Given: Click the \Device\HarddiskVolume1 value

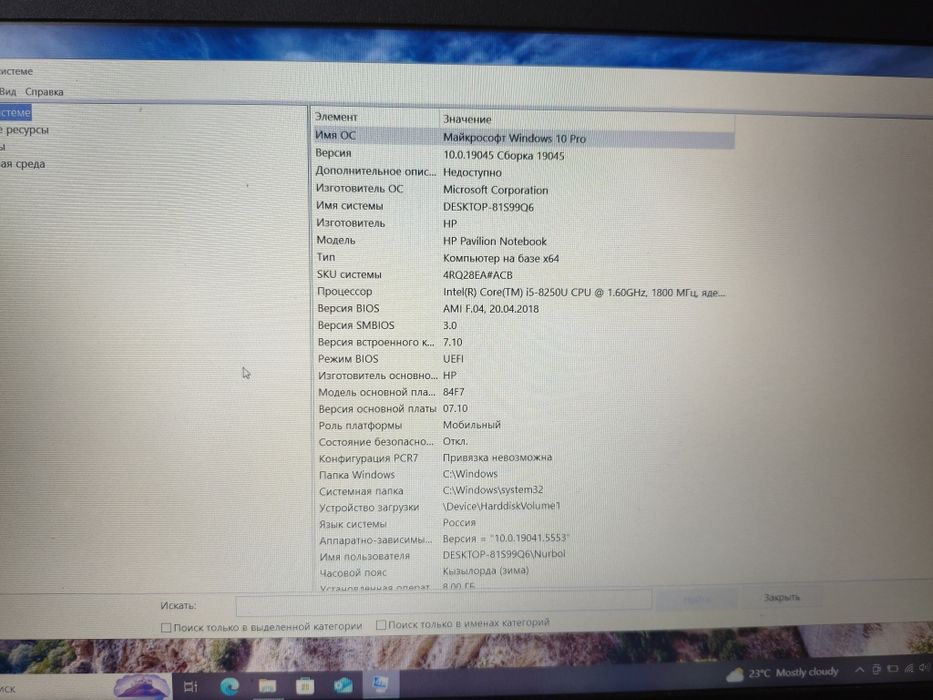Looking at the screenshot, I should pyautogui.click(x=502, y=505).
